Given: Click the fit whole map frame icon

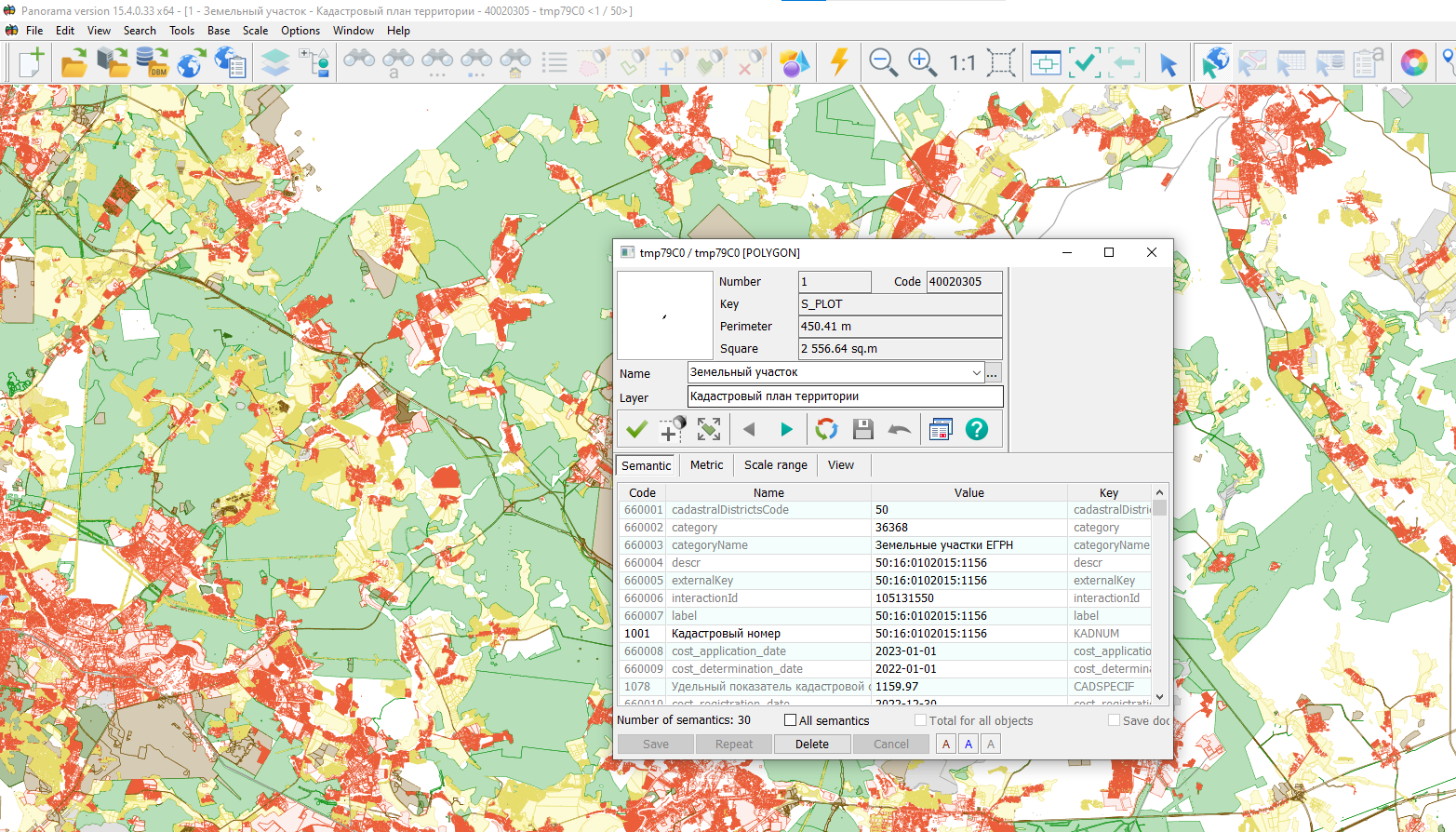Looking at the screenshot, I should 1001,63.
